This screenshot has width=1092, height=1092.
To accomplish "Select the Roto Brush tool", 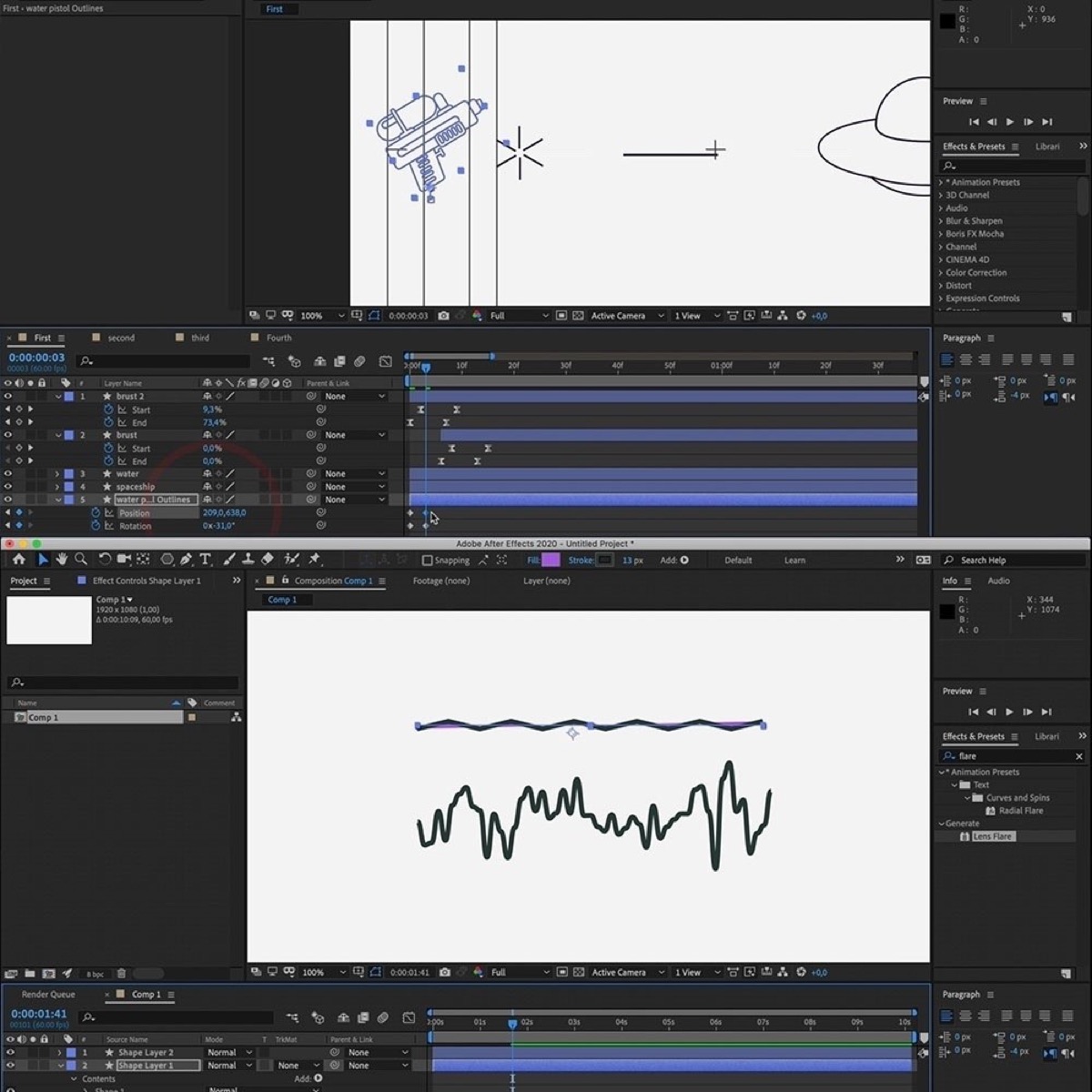I will 289,561.
